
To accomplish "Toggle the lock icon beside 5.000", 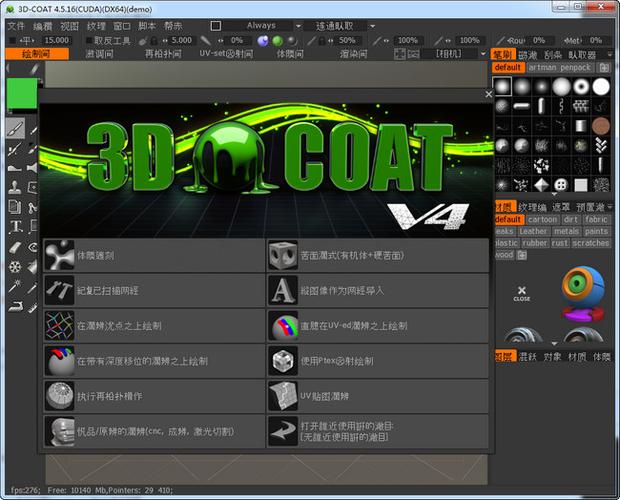I will pos(154,40).
